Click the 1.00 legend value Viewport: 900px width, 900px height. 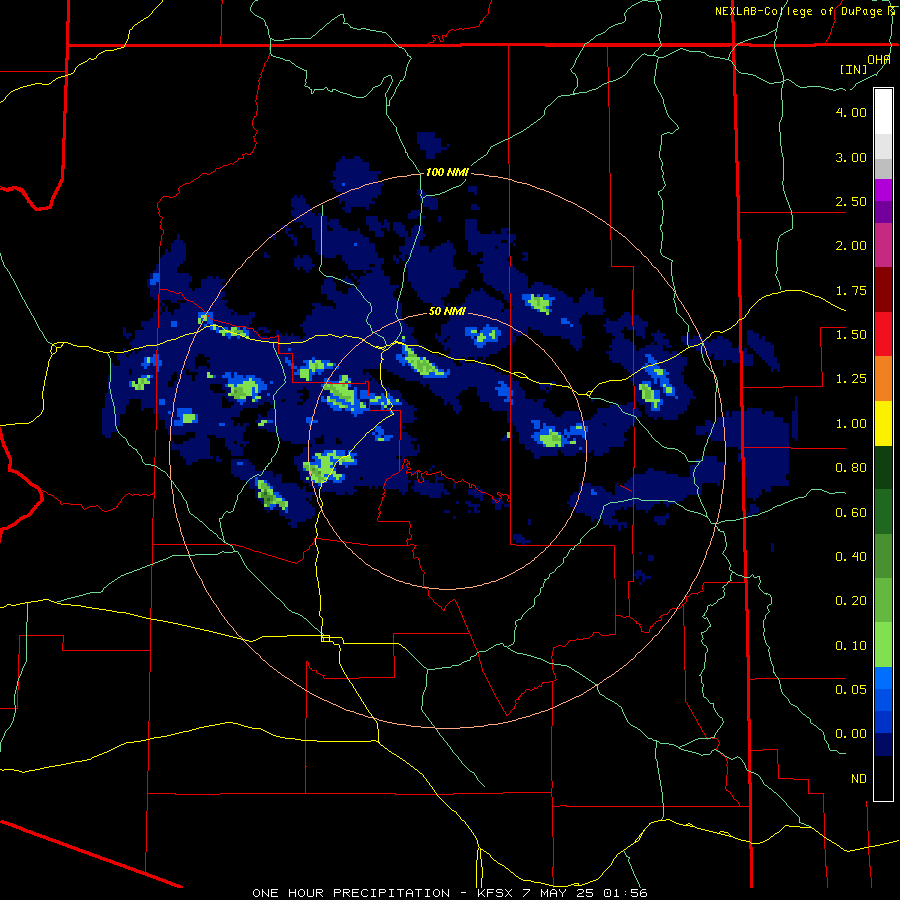pos(851,424)
